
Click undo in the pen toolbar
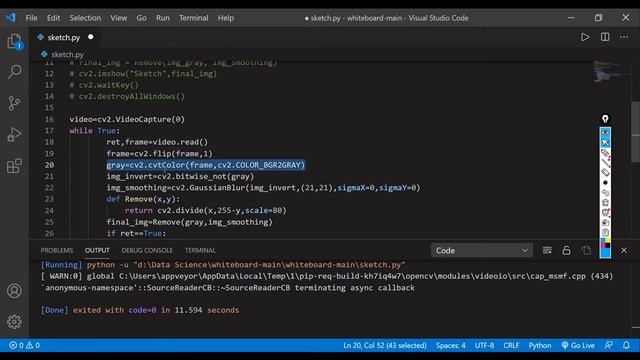605,192
